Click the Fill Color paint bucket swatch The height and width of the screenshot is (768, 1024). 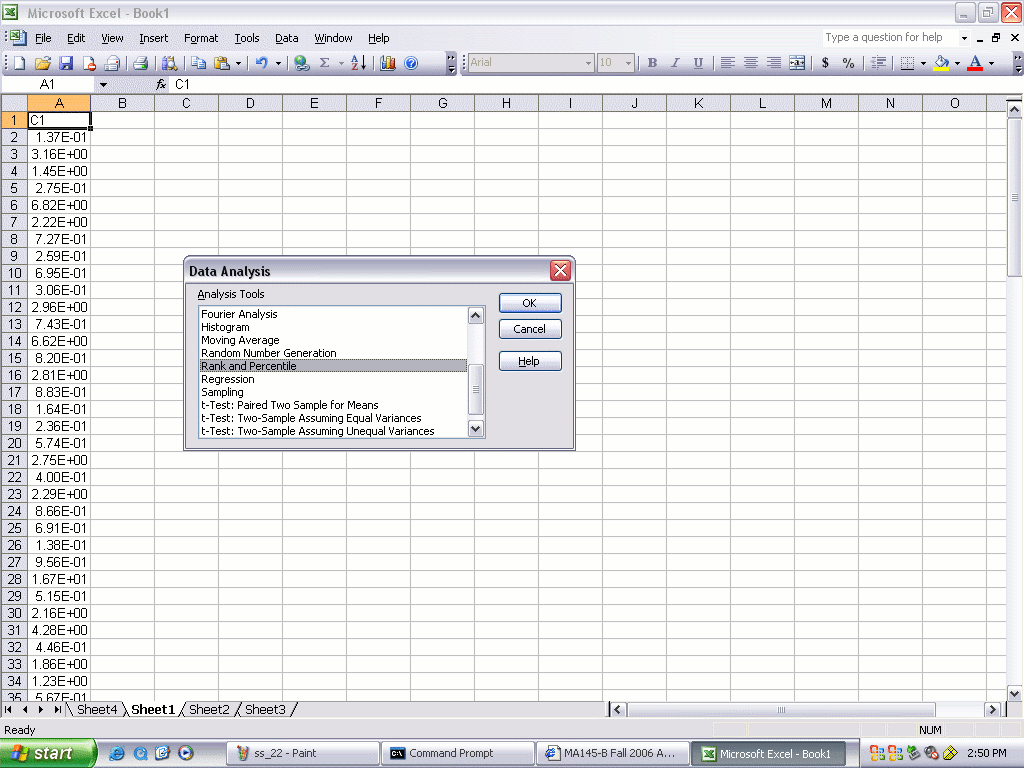point(941,63)
